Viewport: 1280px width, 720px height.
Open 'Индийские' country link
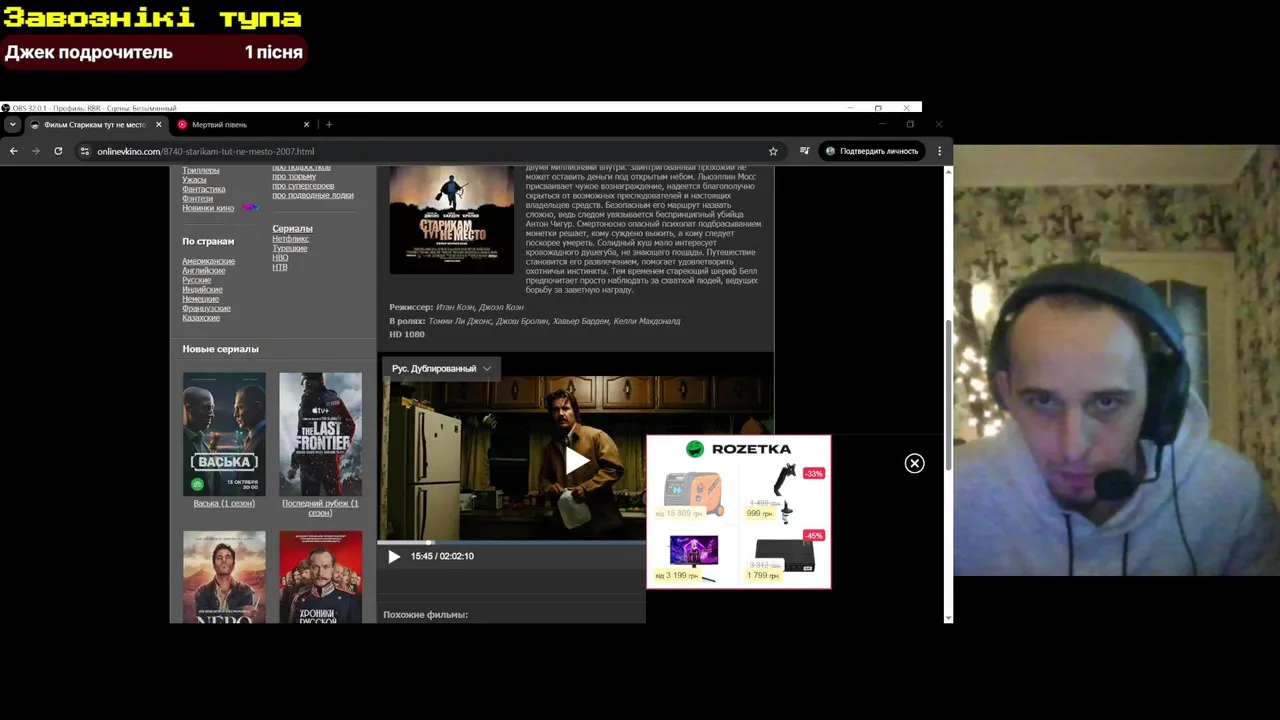(202, 289)
